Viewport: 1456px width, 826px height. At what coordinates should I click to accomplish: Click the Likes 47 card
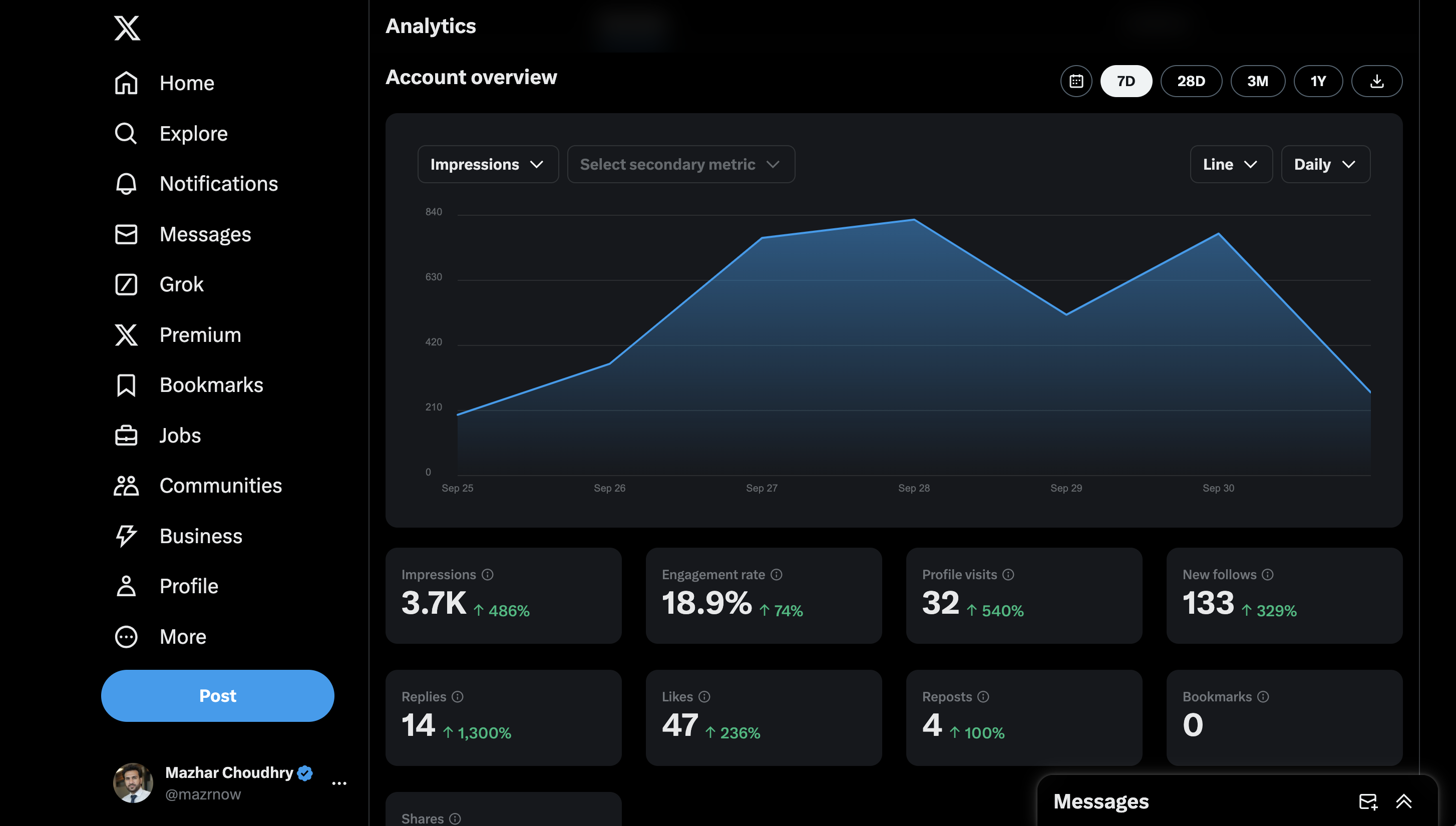(763, 718)
